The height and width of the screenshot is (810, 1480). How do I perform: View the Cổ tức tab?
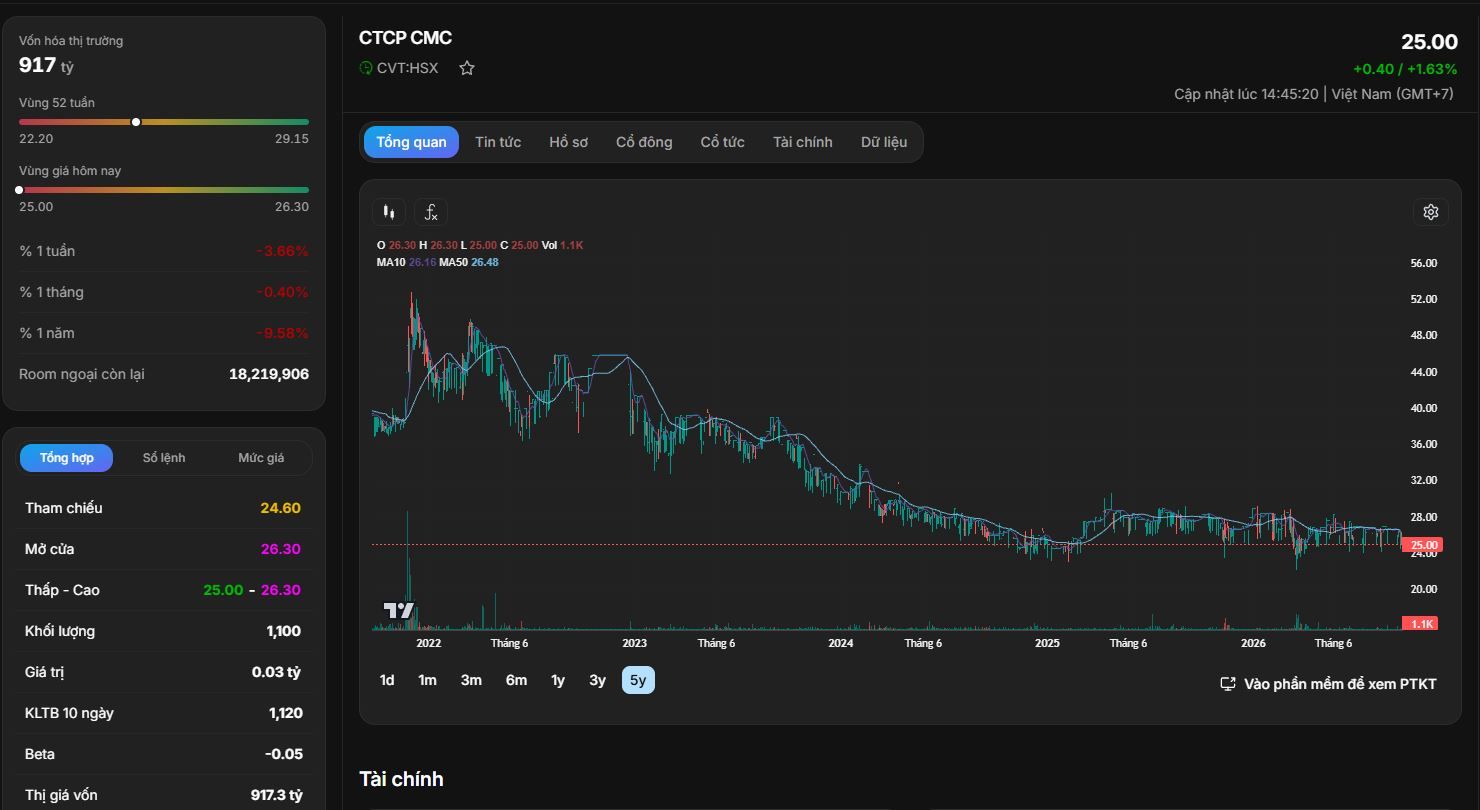point(722,142)
